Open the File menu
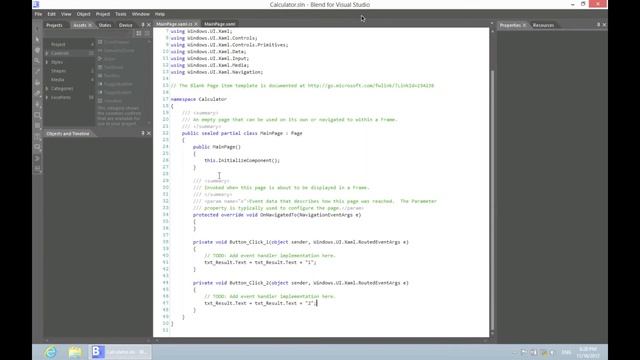Screen dimensions: 640x360 (x=38, y=14)
